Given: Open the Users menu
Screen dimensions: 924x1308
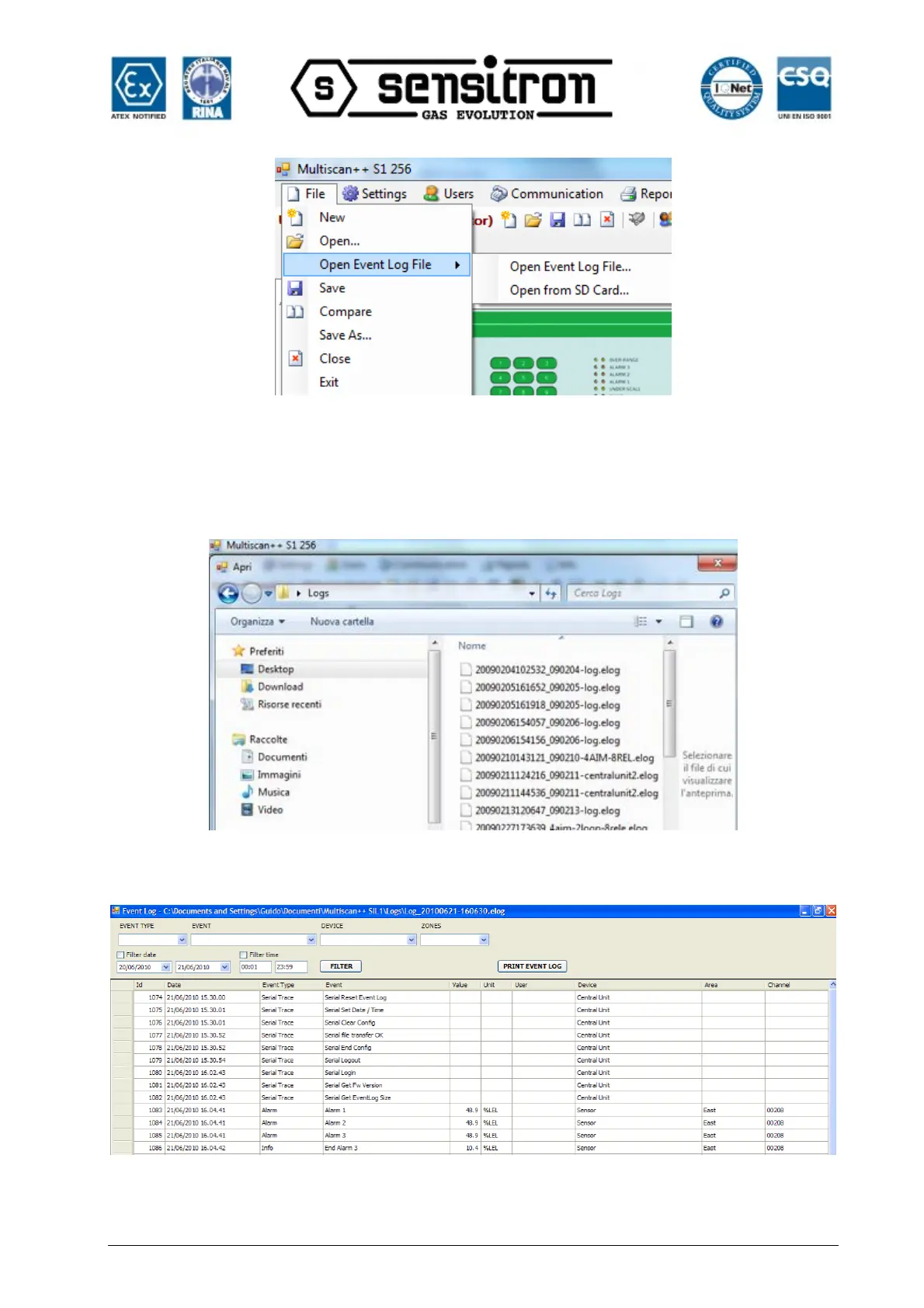Looking at the screenshot, I should [449, 194].
